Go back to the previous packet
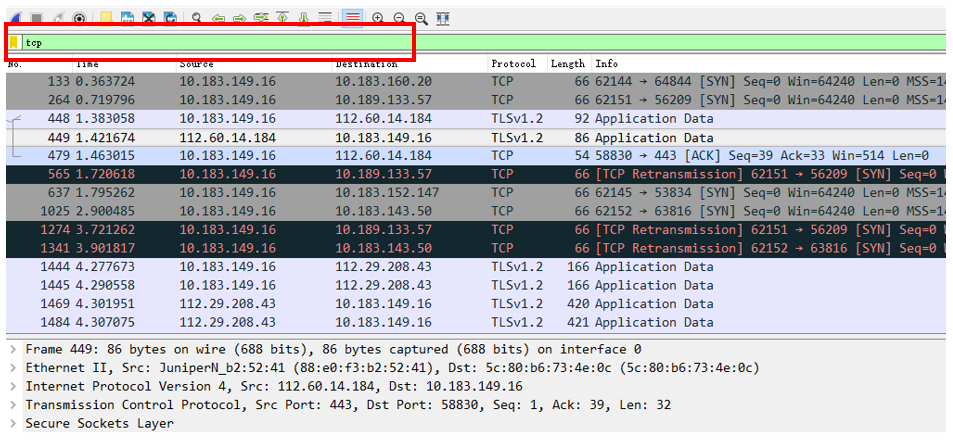 click(x=218, y=17)
